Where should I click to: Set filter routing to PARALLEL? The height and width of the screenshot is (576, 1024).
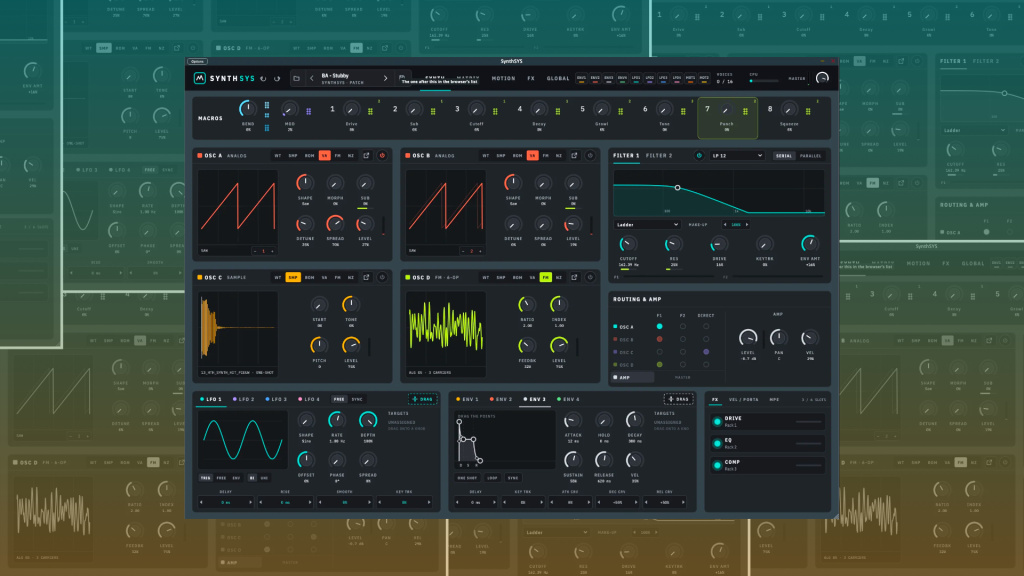point(810,155)
